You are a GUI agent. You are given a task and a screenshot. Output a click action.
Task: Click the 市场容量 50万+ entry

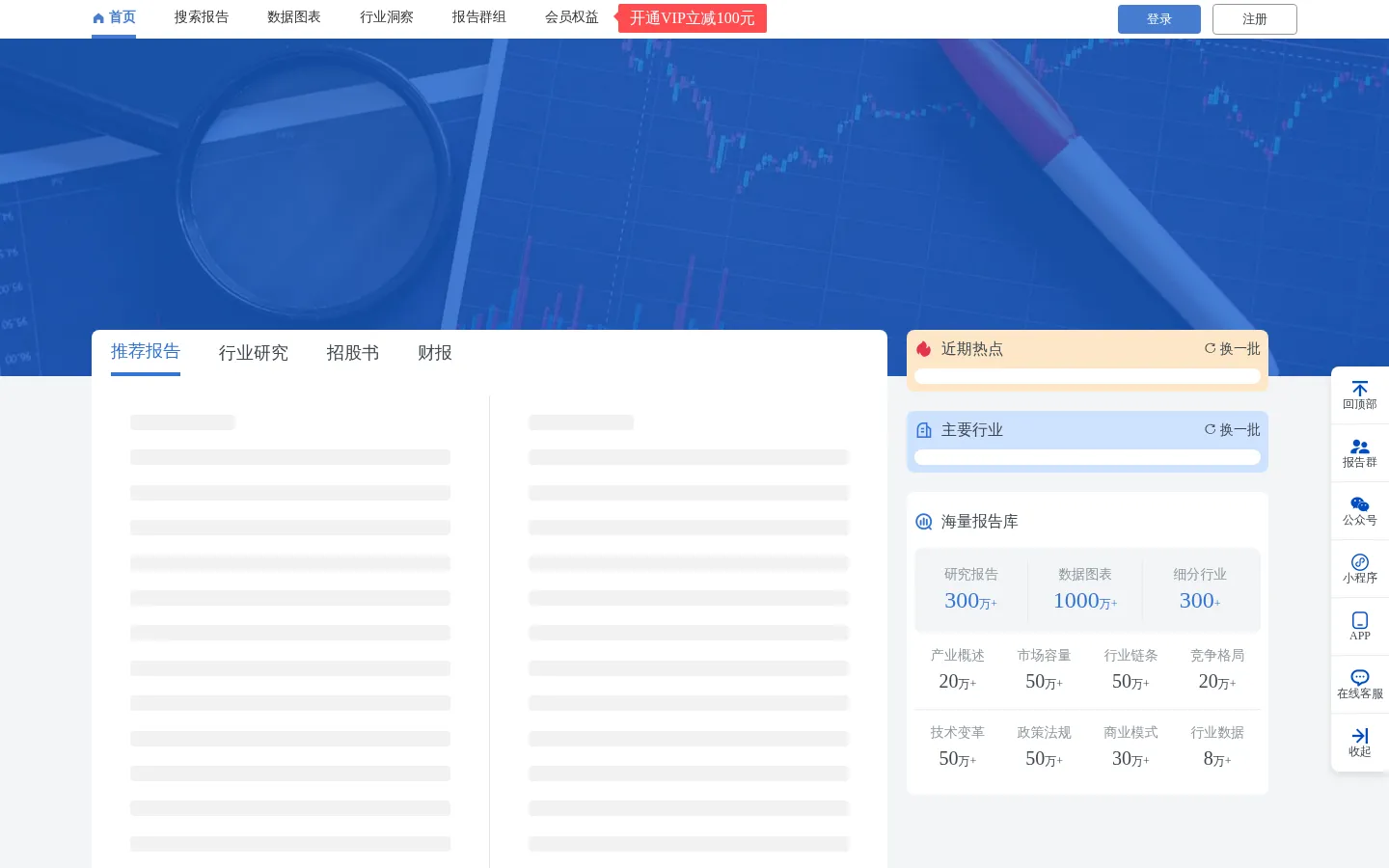point(1044,669)
